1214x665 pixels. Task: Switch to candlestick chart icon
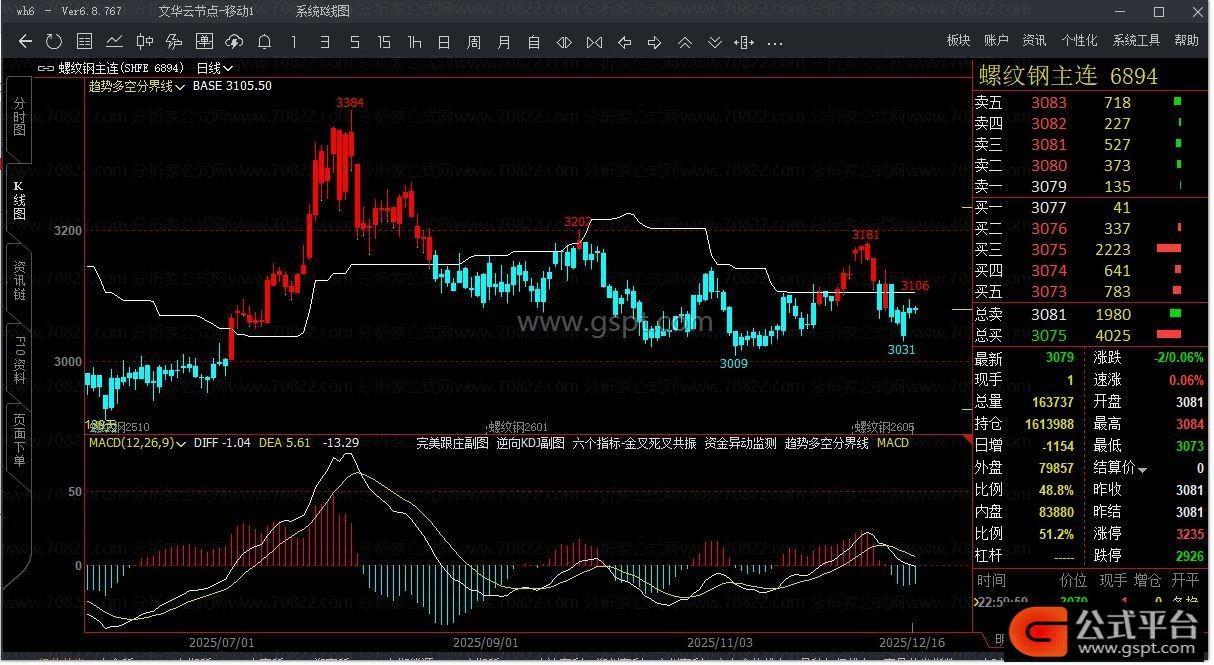click(145, 42)
